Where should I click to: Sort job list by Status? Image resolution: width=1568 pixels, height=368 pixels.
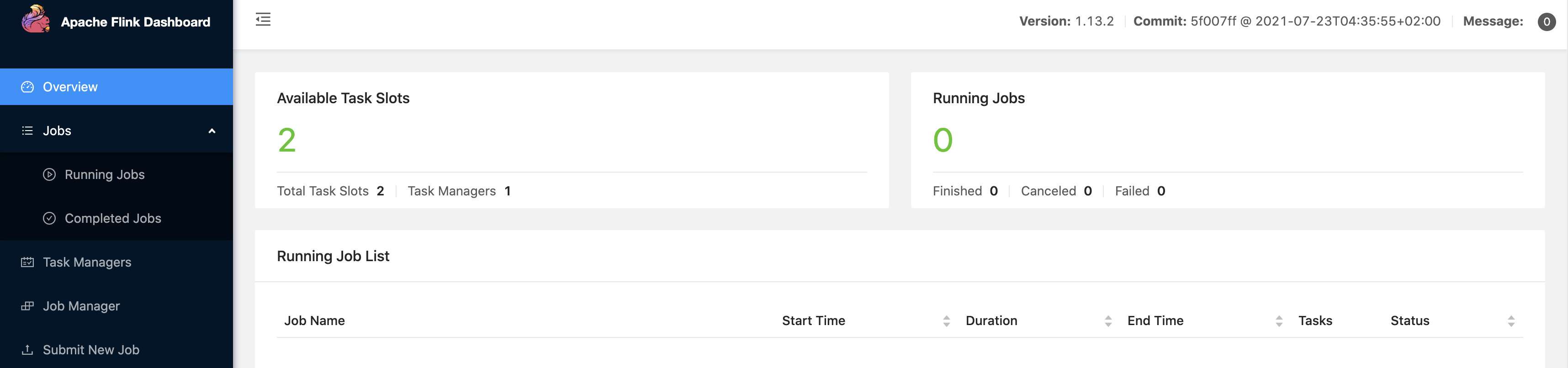[x=1511, y=321]
